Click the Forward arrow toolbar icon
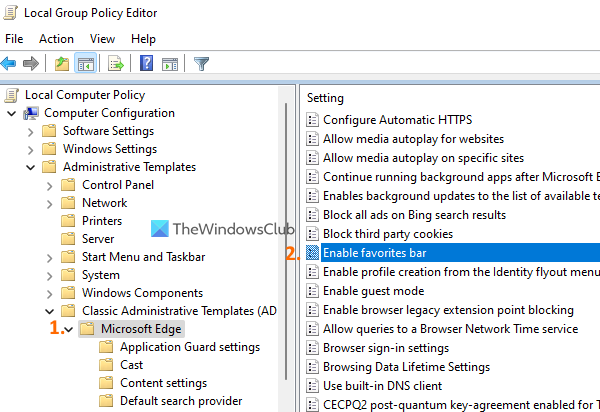 (31, 64)
